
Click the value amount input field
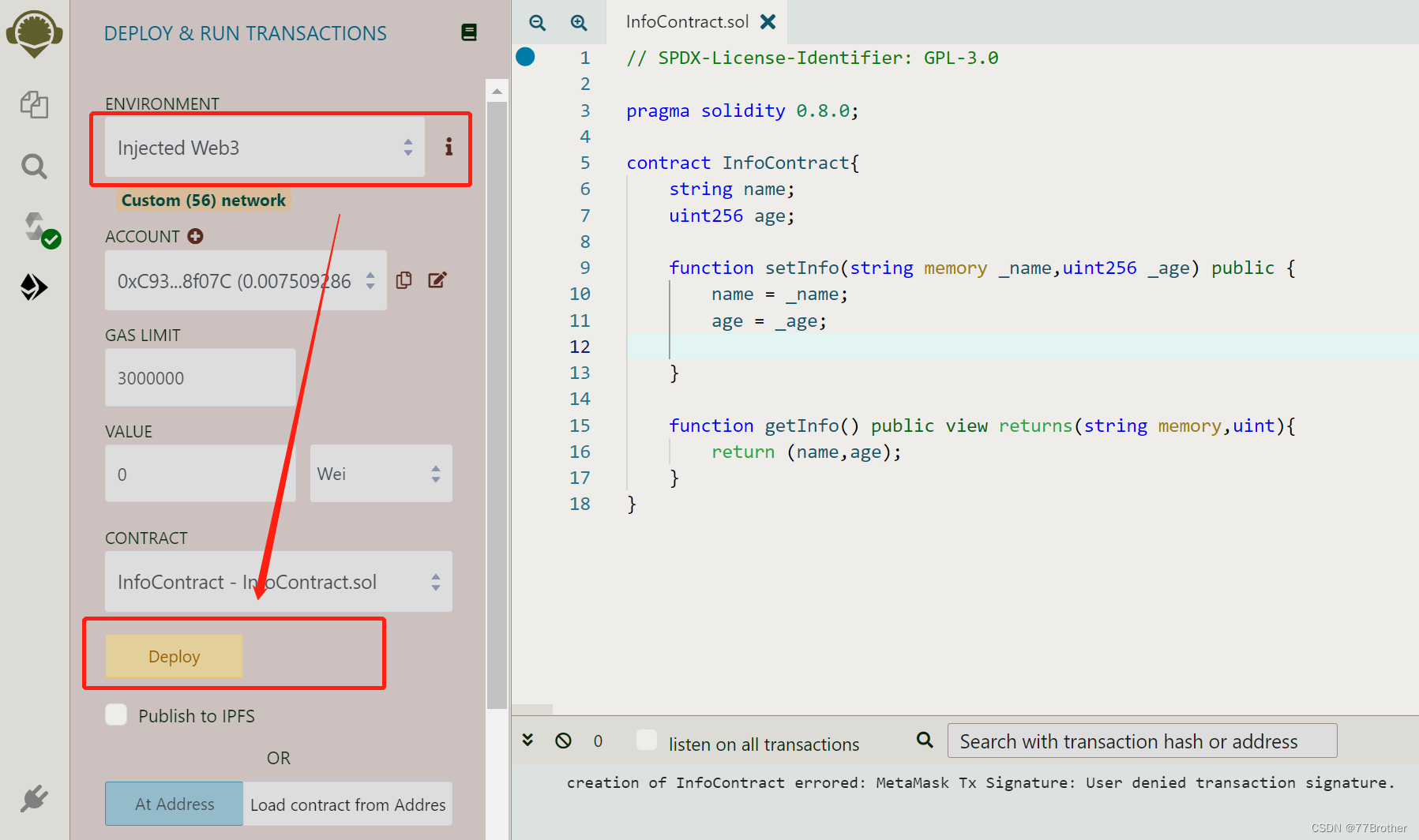201,474
